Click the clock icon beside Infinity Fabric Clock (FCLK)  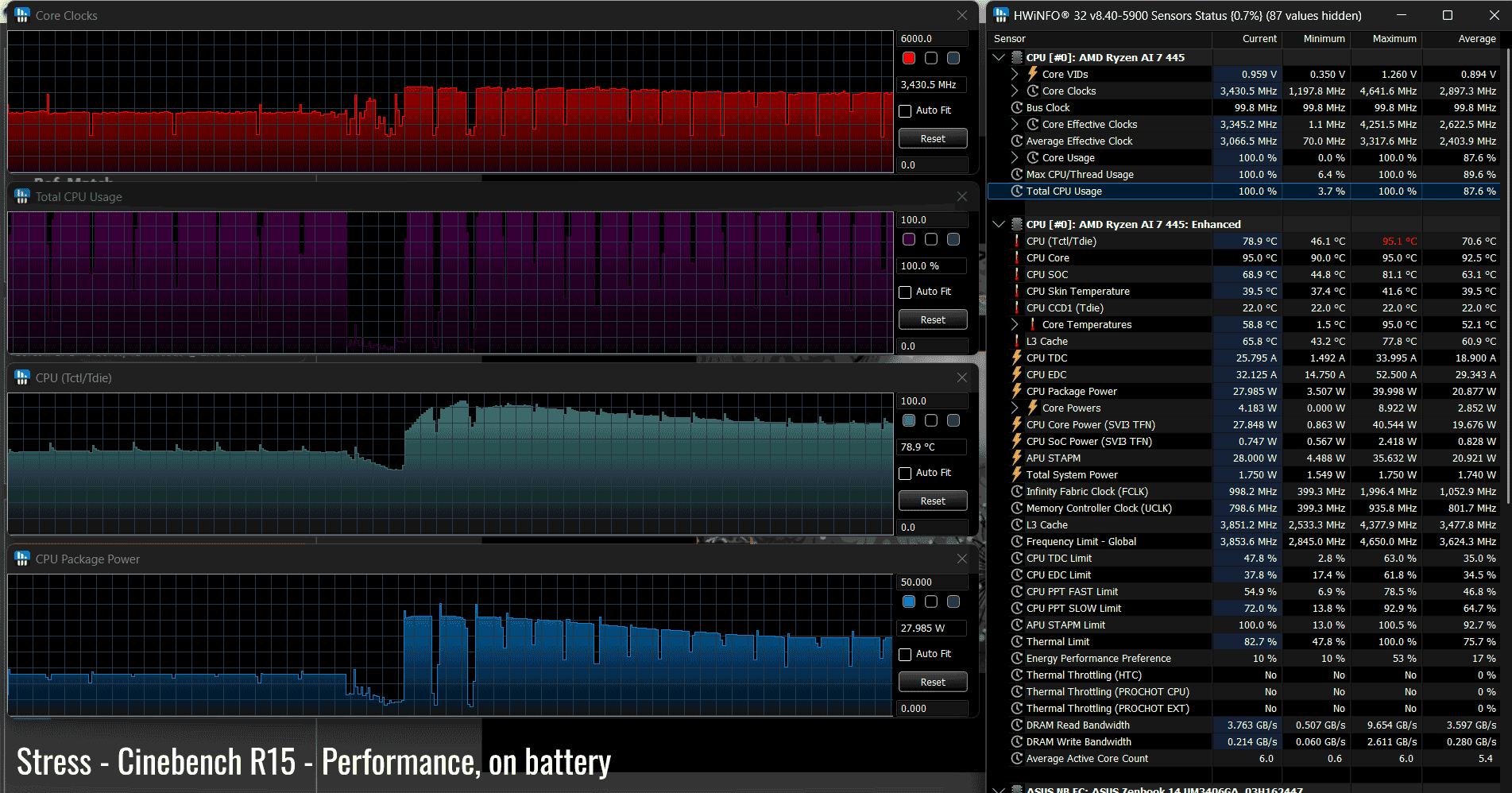1017,491
